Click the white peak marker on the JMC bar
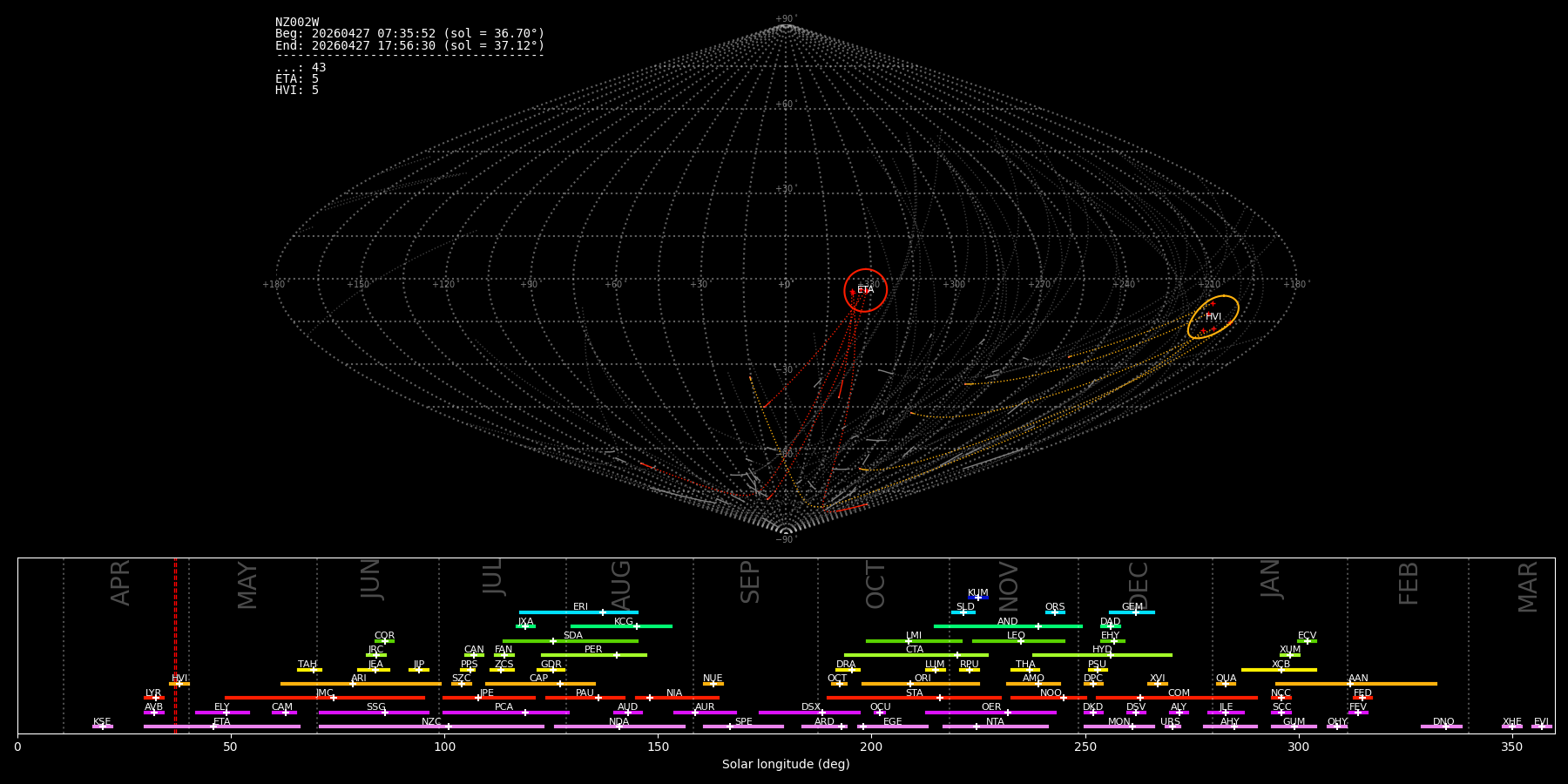 click(x=334, y=698)
